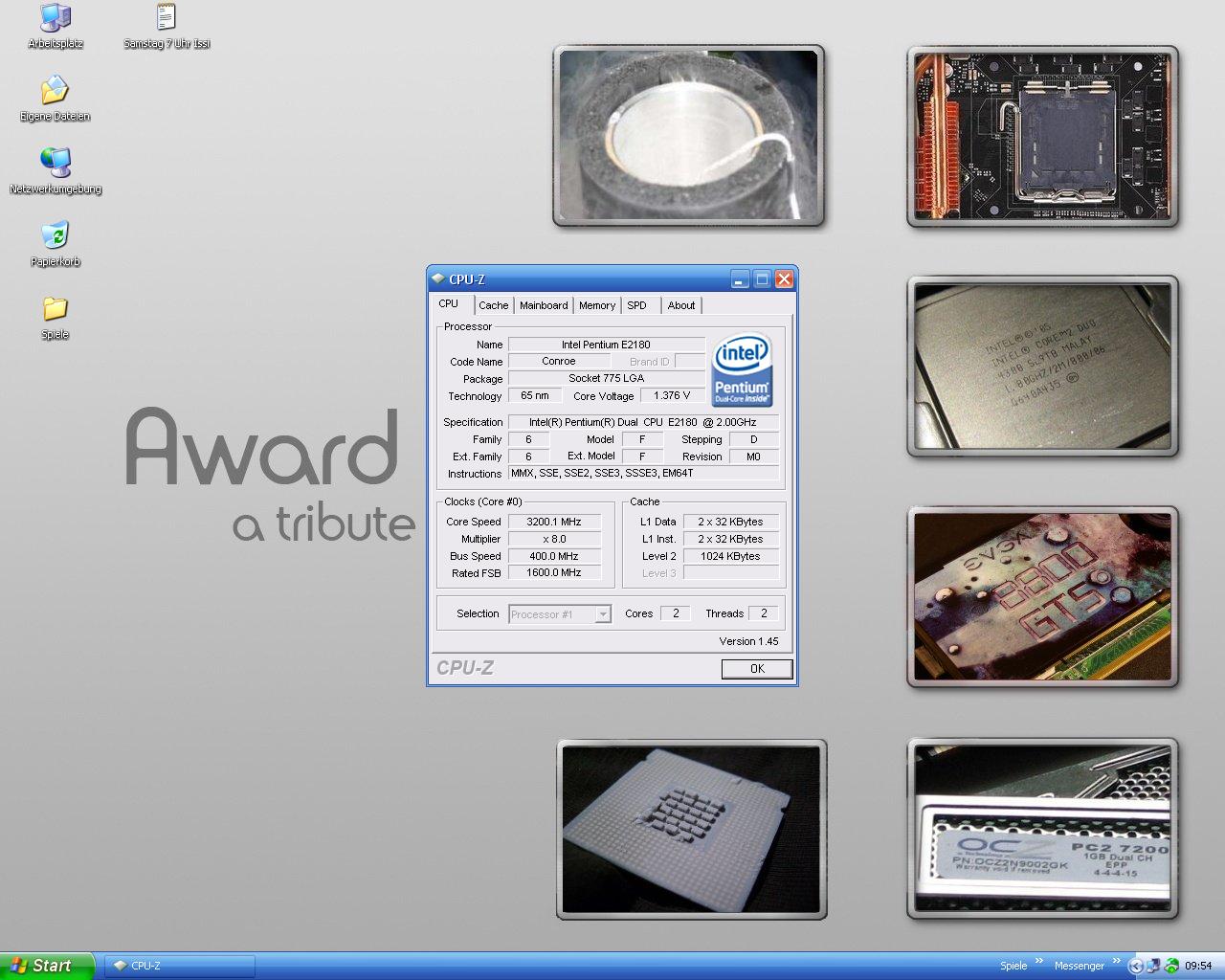The height and width of the screenshot is (980, 1225).
Task: Click the Intel Pentium logo in CPU-Z
Action: pos(742,369)
